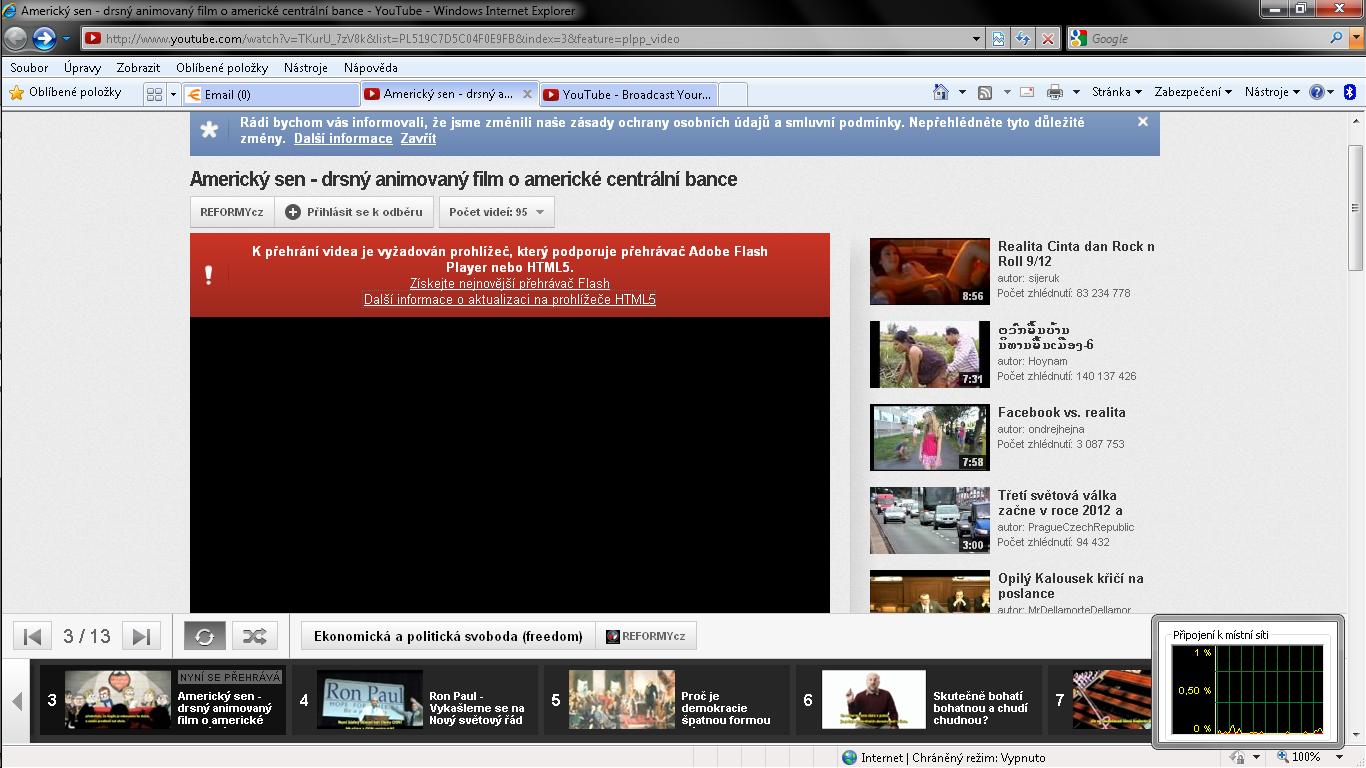1366x768 pixels.
Task: Click the Další informace link
Action: (343, 139)
